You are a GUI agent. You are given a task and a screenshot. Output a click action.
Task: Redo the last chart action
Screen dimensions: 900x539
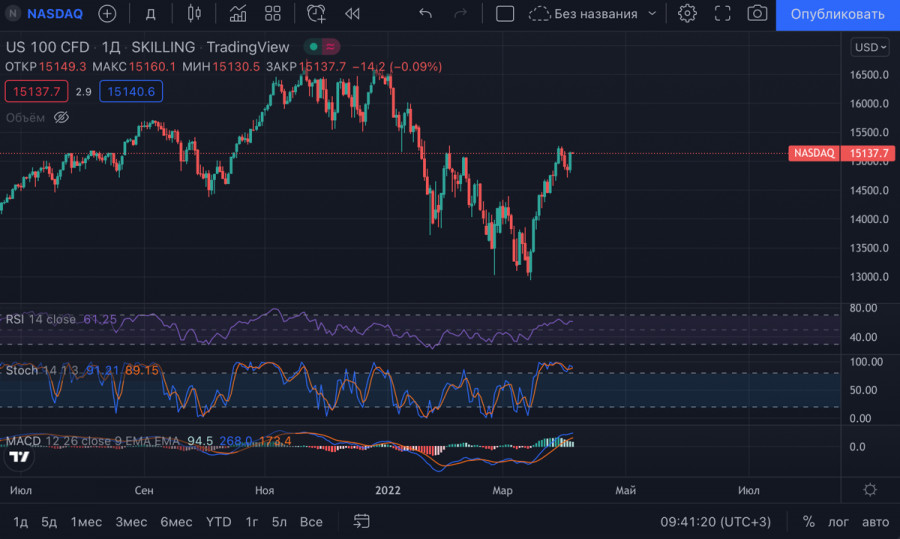[460, 13]
